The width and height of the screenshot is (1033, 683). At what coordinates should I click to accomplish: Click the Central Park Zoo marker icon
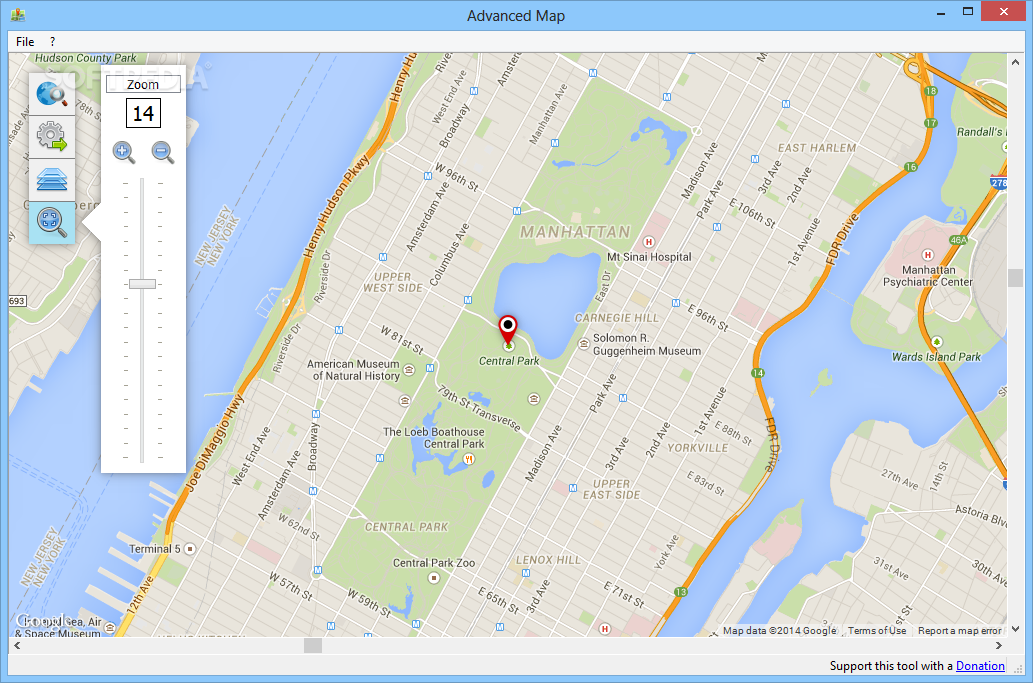point(433,578)
